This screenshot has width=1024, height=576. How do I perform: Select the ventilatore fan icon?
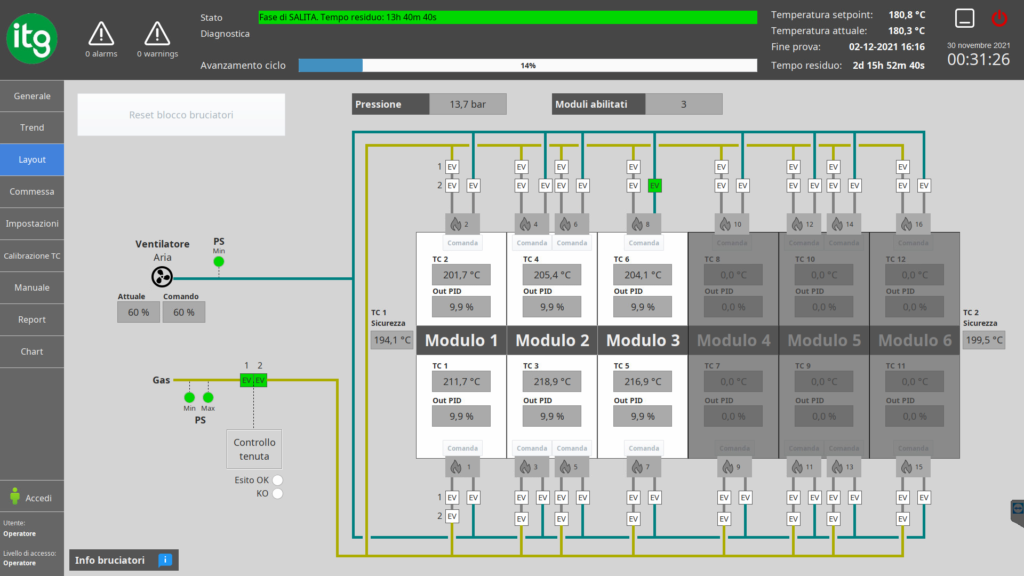click(x=162, y=277)
